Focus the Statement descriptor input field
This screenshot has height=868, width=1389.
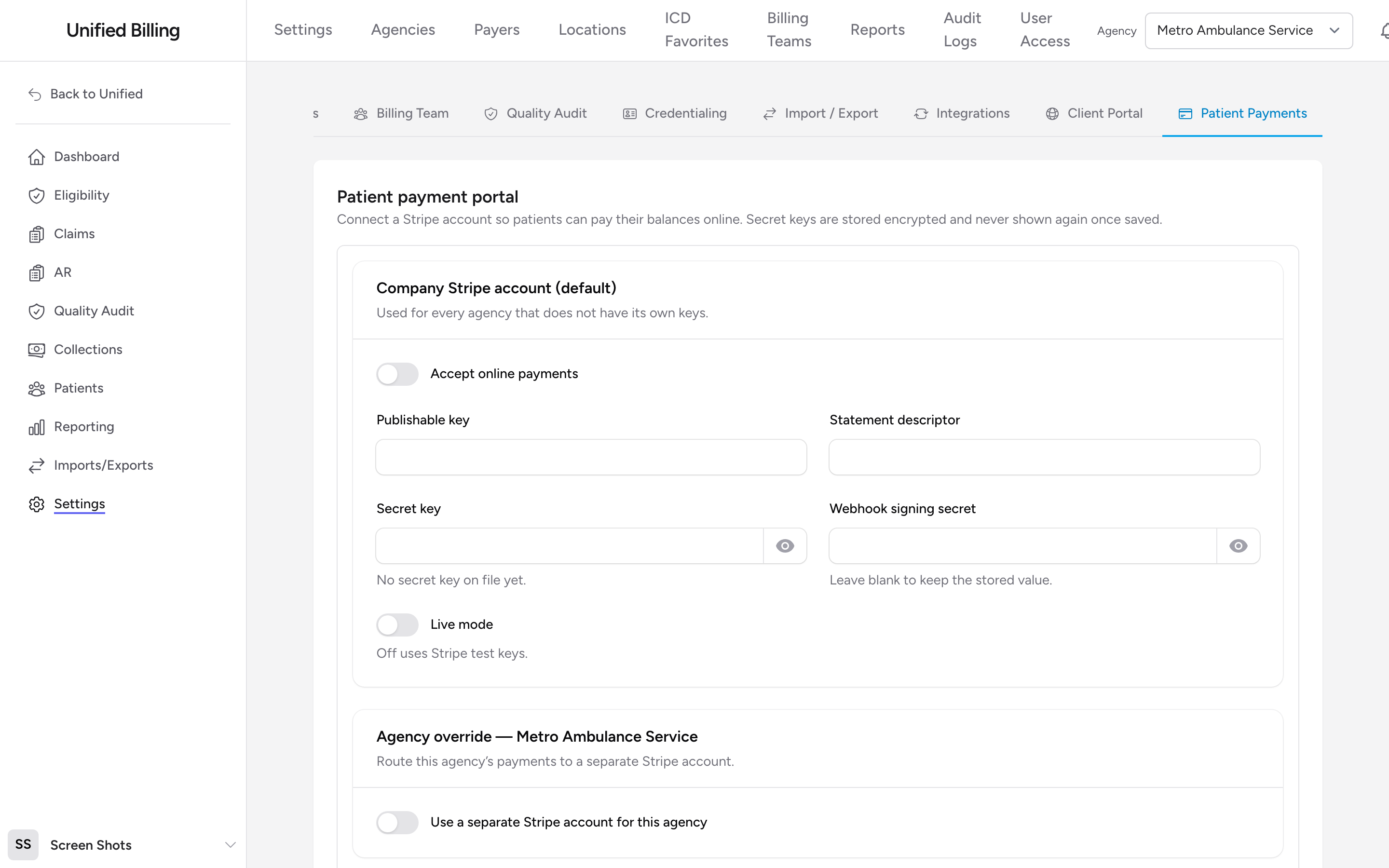(1044, 457)
